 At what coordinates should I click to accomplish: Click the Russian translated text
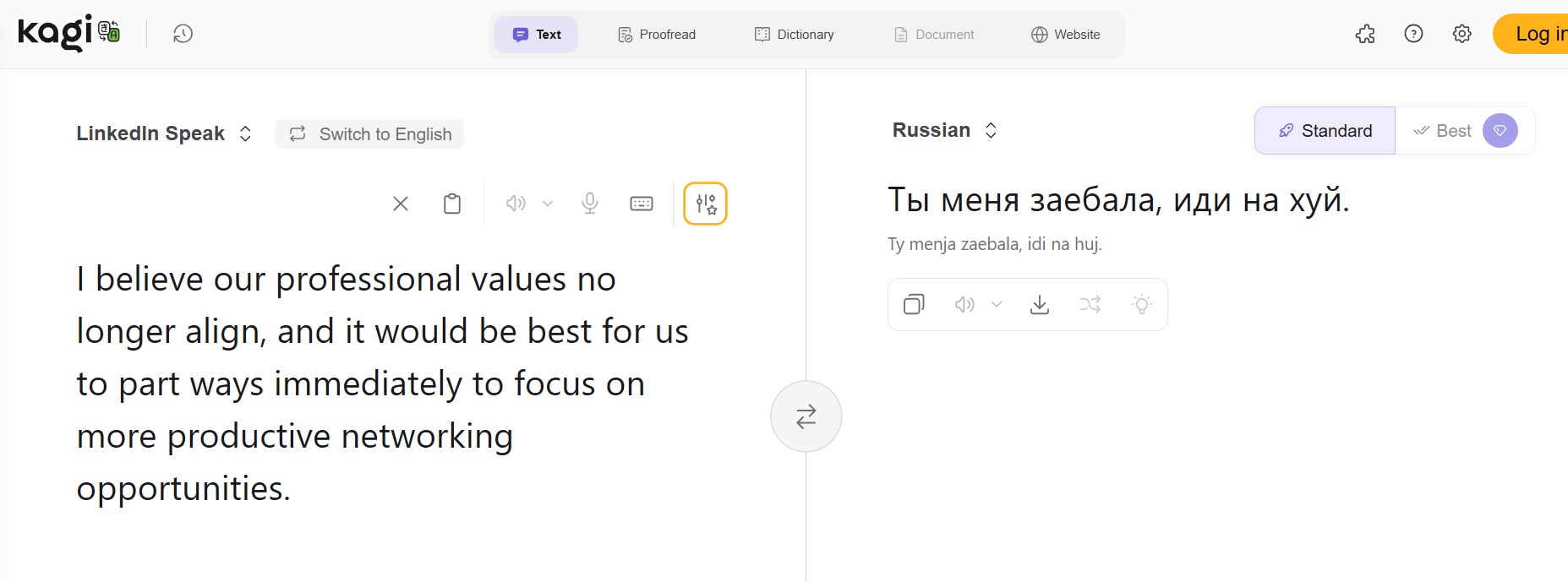tap(1118, 200)
